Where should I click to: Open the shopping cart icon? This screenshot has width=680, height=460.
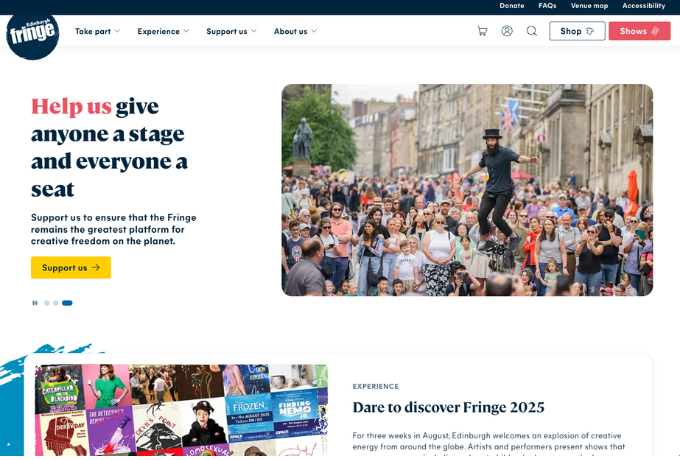(x=482, y=31)
